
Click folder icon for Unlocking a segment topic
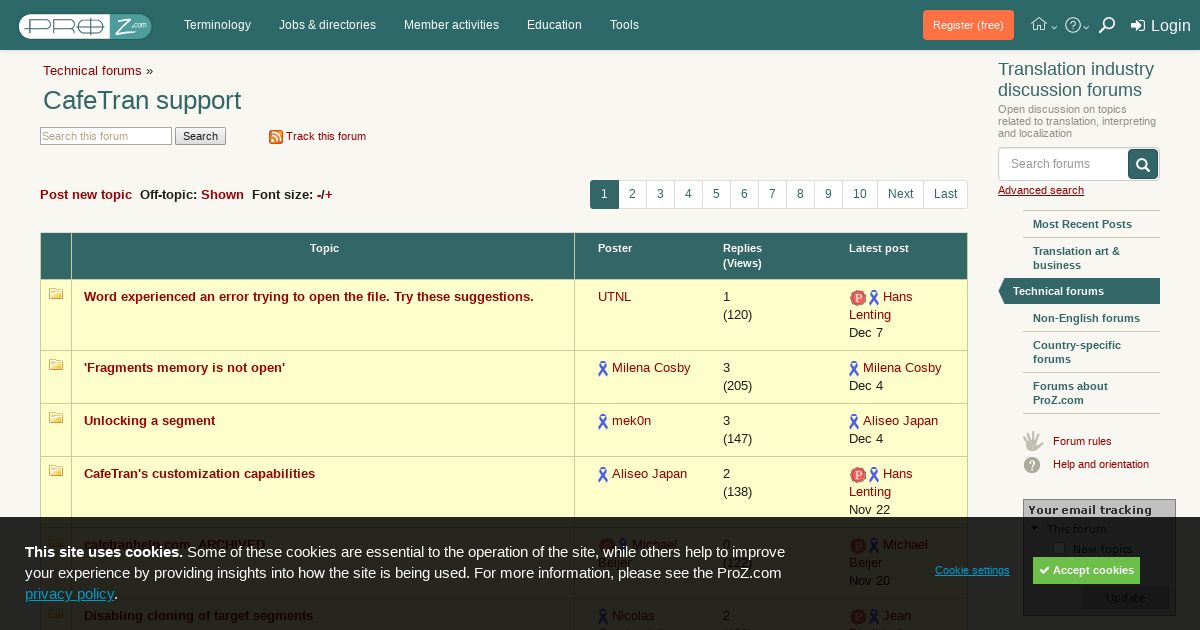point(56,418)
